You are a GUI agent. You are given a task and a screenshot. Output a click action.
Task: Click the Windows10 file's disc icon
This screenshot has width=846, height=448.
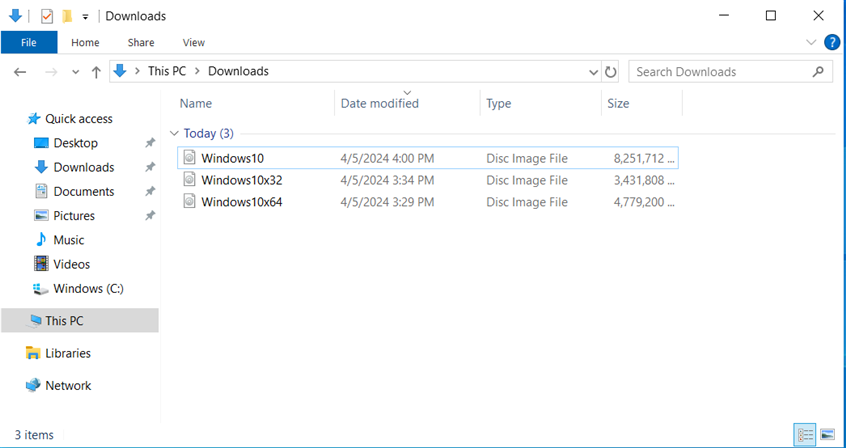(x=189, y=158)
